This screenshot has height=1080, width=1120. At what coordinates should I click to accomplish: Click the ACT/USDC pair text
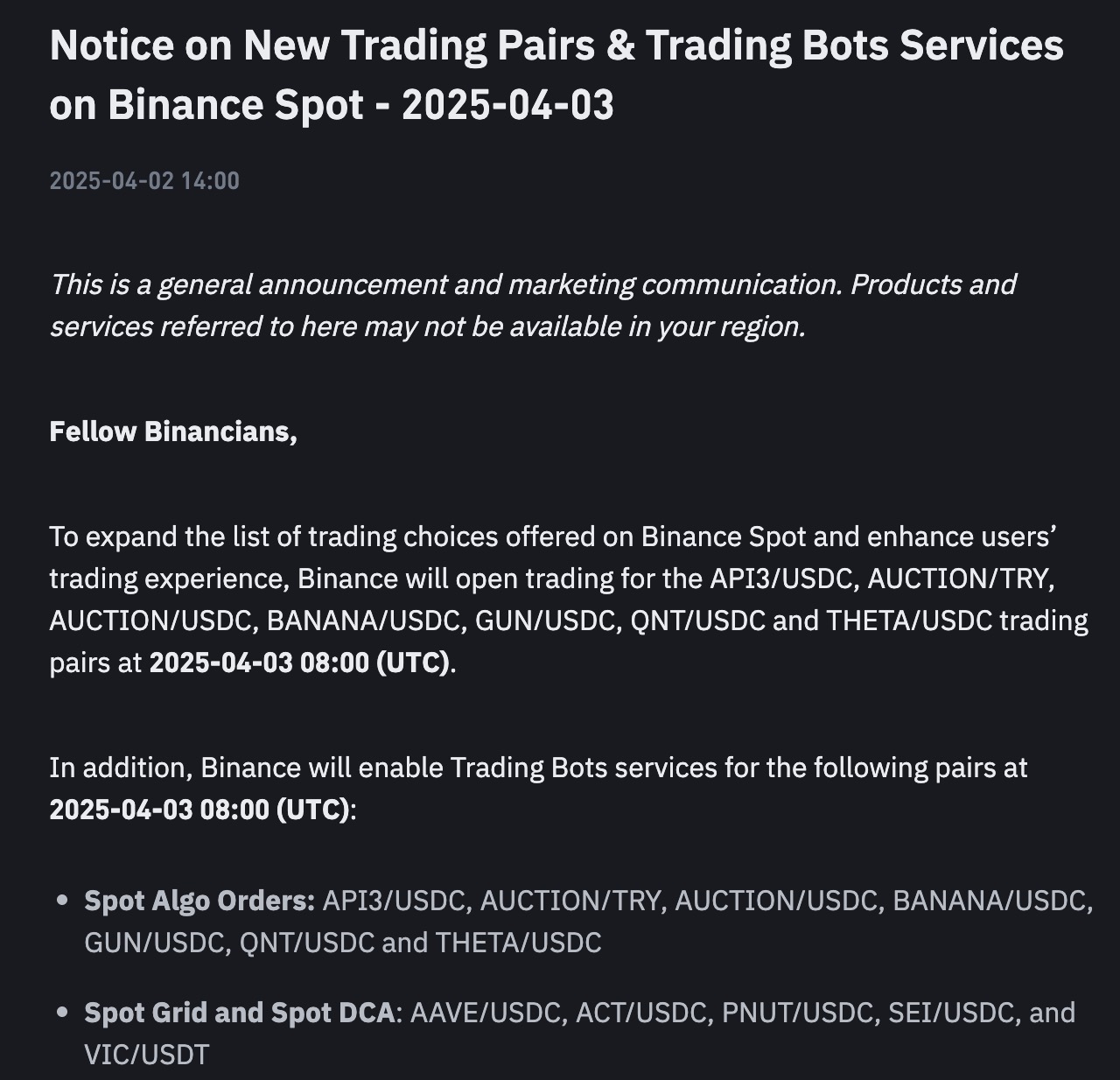(x=640, y=1013)
